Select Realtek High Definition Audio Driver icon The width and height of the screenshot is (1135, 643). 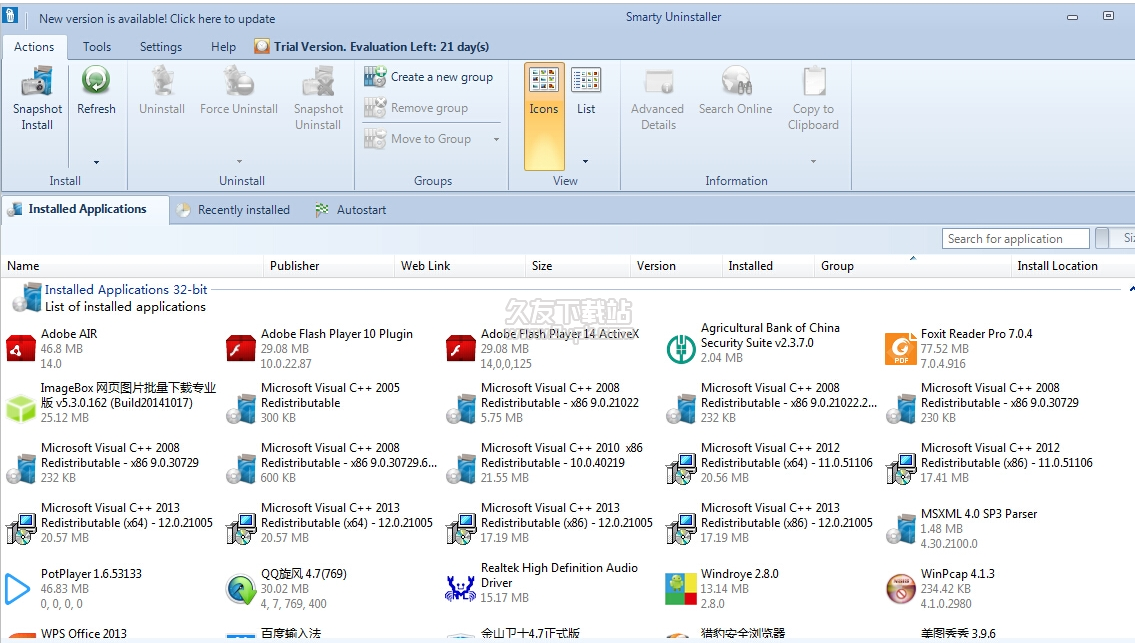[x=460, y=589]
